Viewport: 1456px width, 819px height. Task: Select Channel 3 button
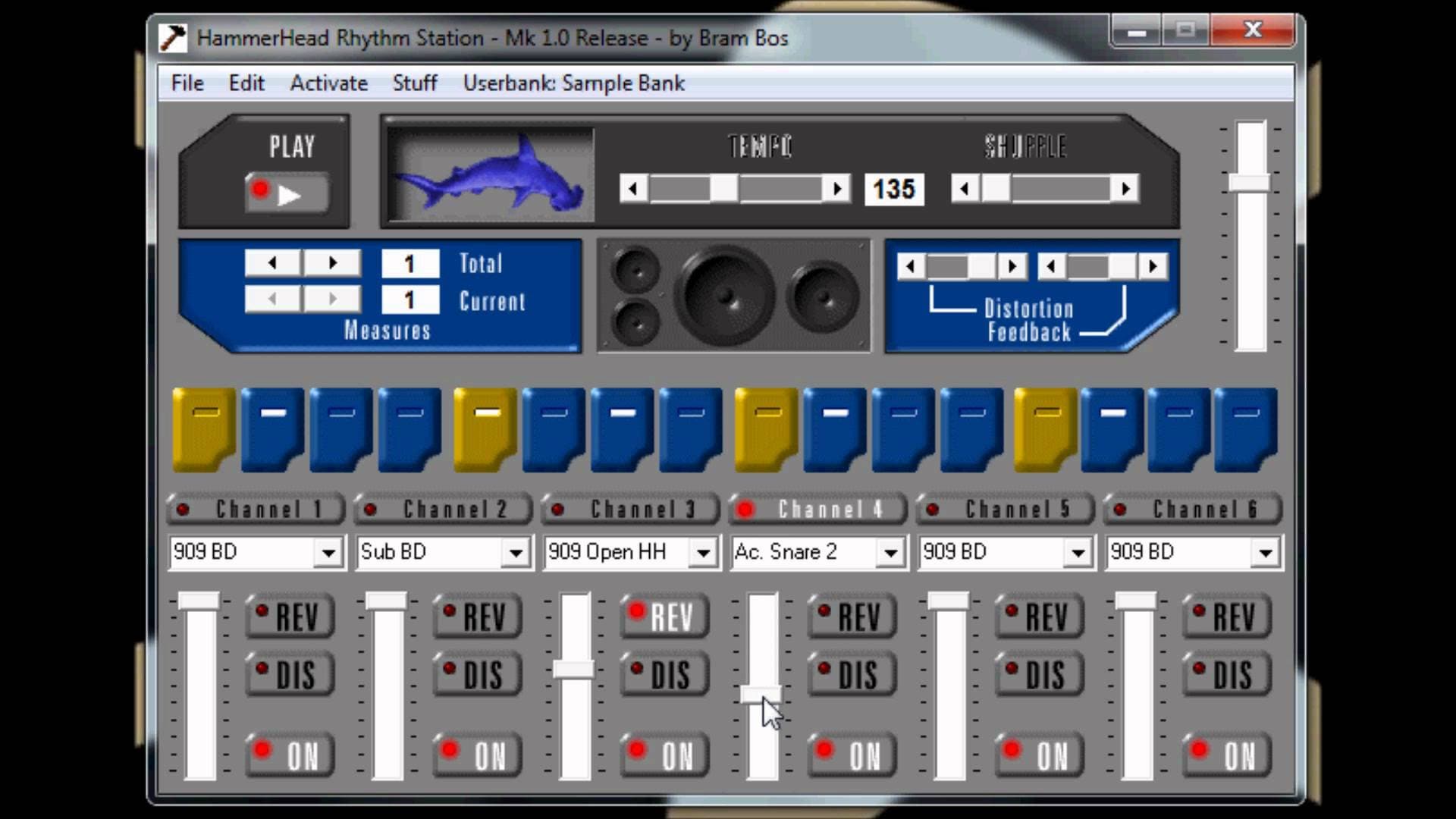[x=630, y=509]
